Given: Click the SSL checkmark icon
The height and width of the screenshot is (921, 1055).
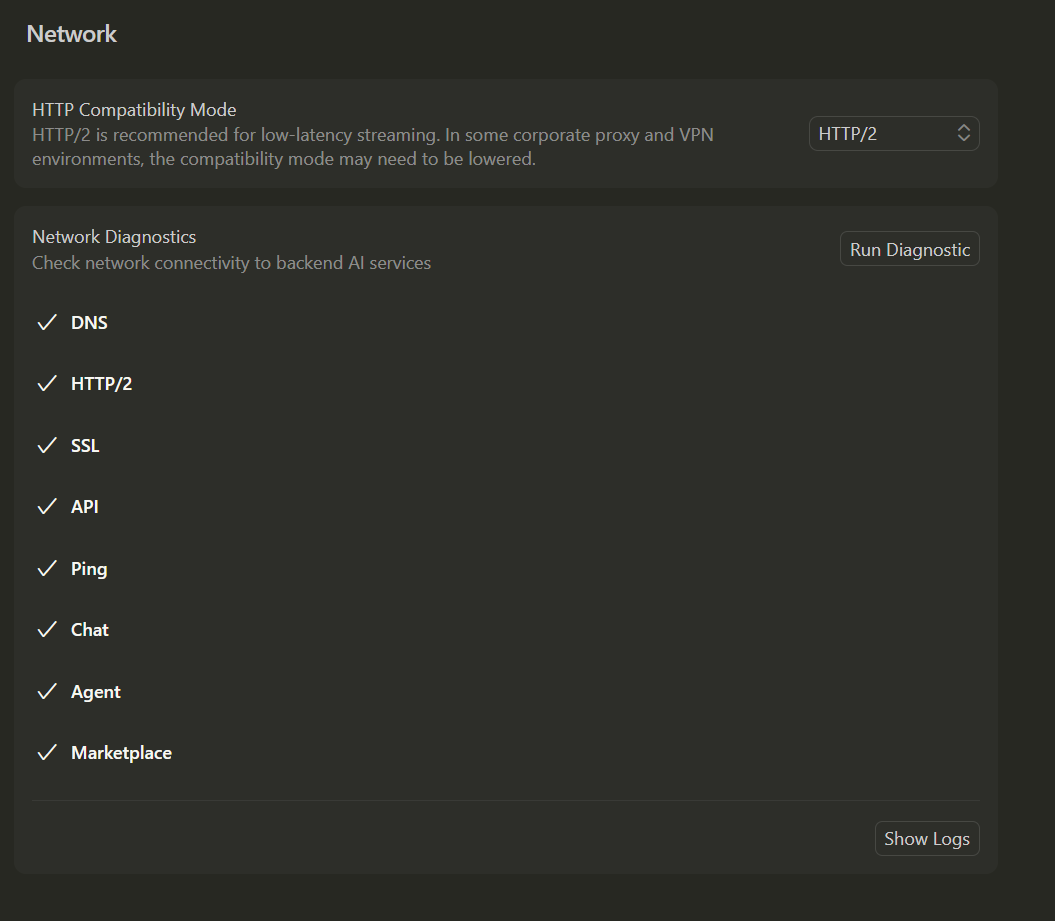Looking at the screenshot, I should pyautogui.click(x=46, y=446).
